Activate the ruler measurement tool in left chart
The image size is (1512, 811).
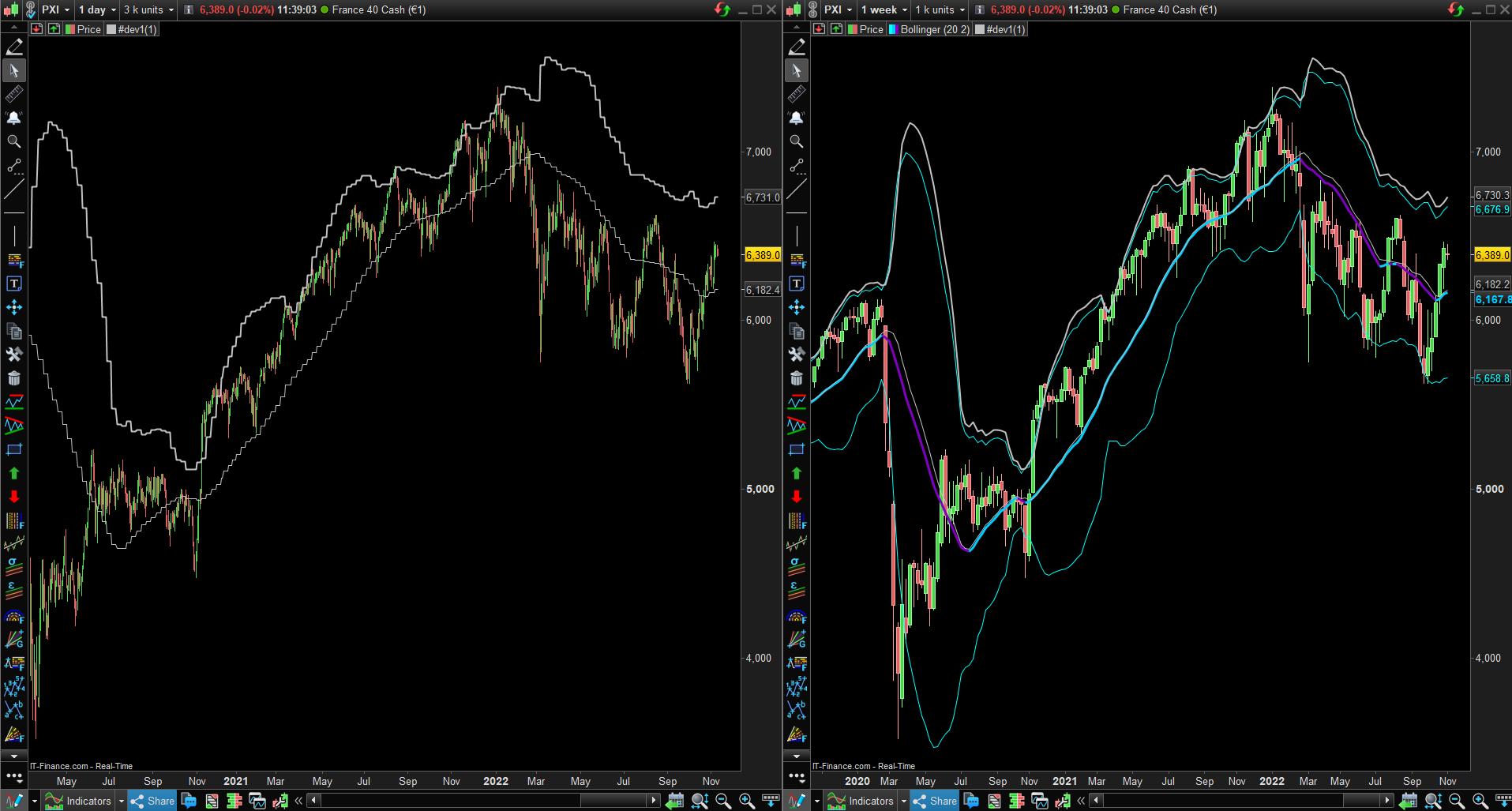(x=14, y=94)
